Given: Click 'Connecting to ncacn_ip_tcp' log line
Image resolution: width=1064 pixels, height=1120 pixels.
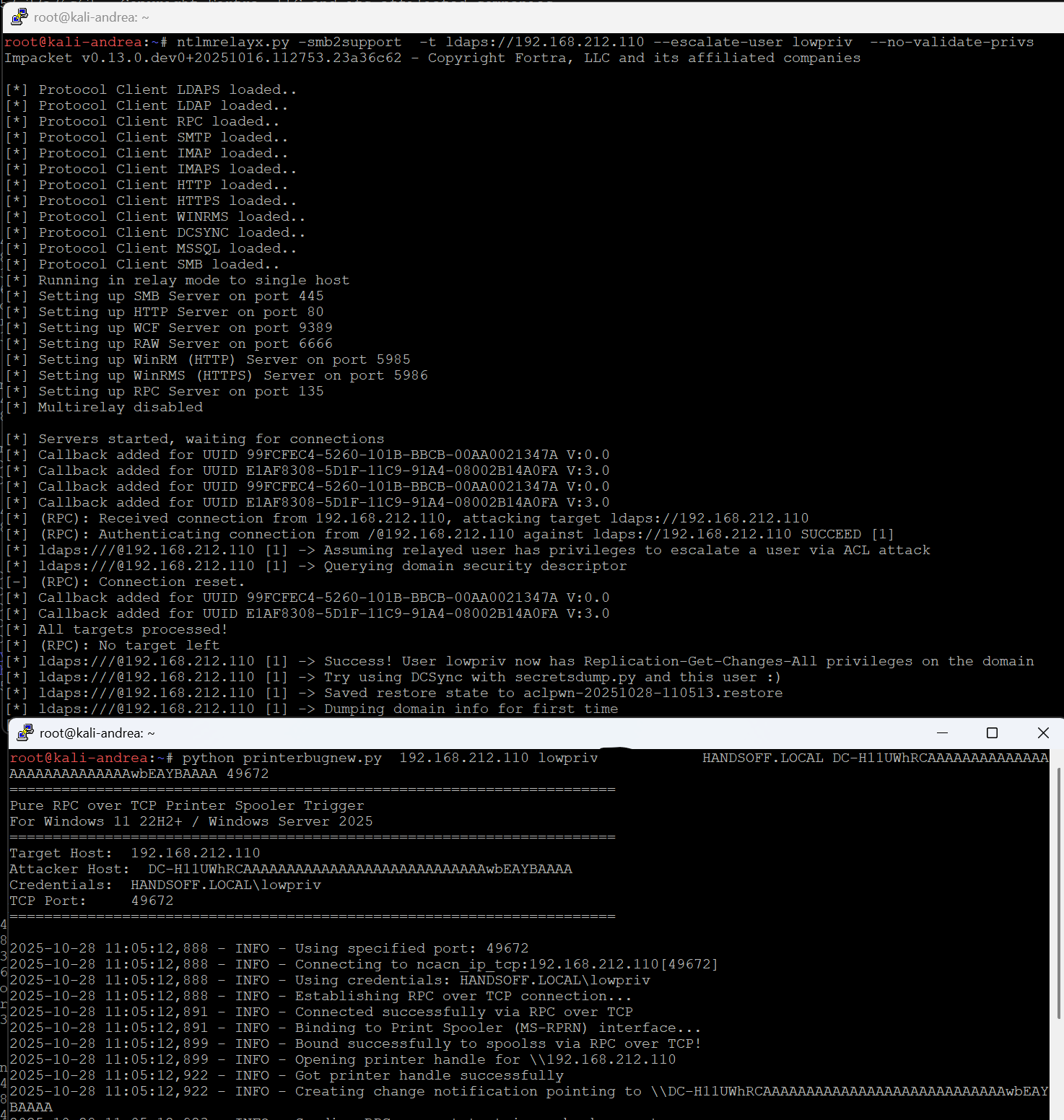Looking at the screenshot, I should coord(364,964).
